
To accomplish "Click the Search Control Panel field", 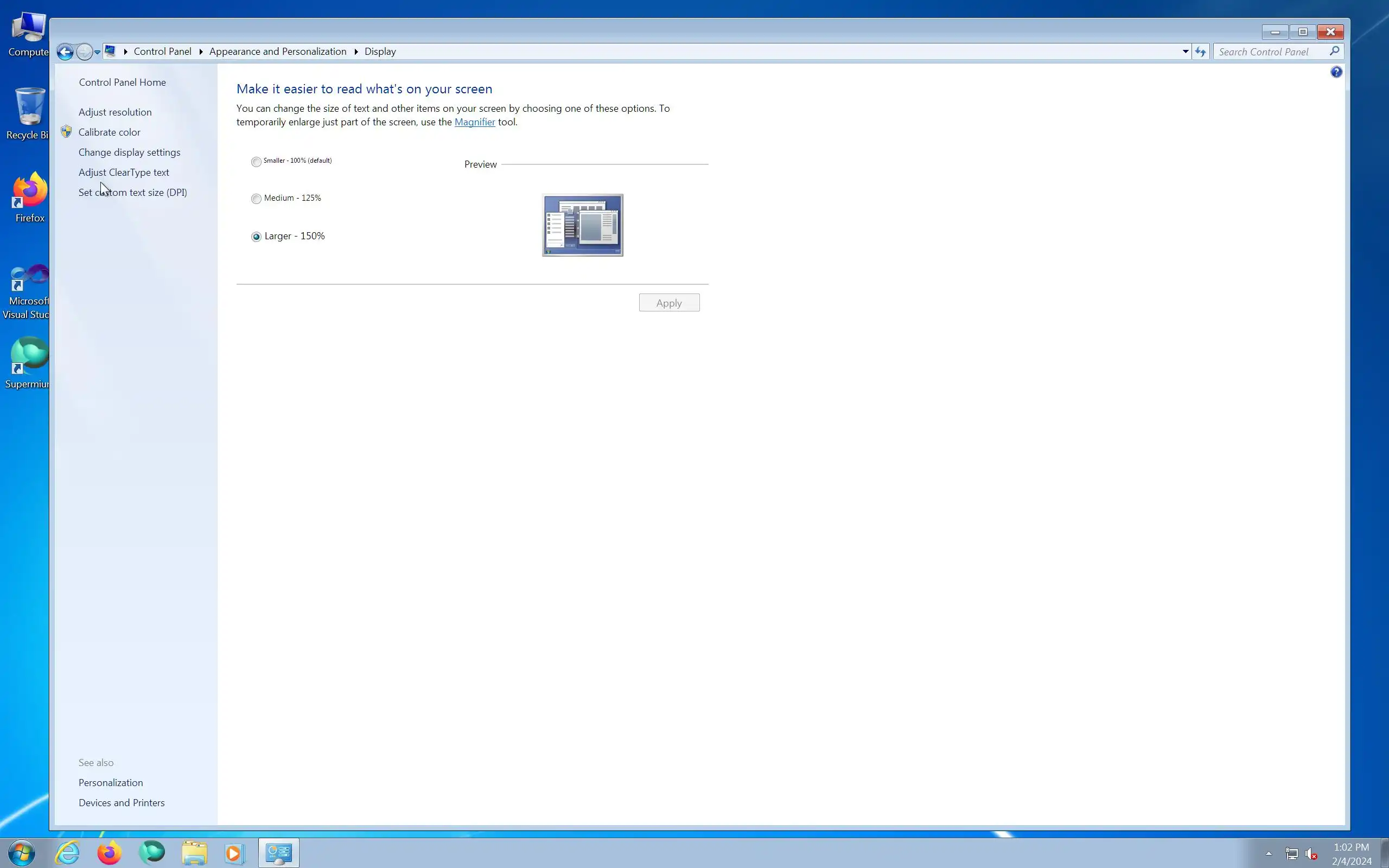I will [x=1269, y=52].
